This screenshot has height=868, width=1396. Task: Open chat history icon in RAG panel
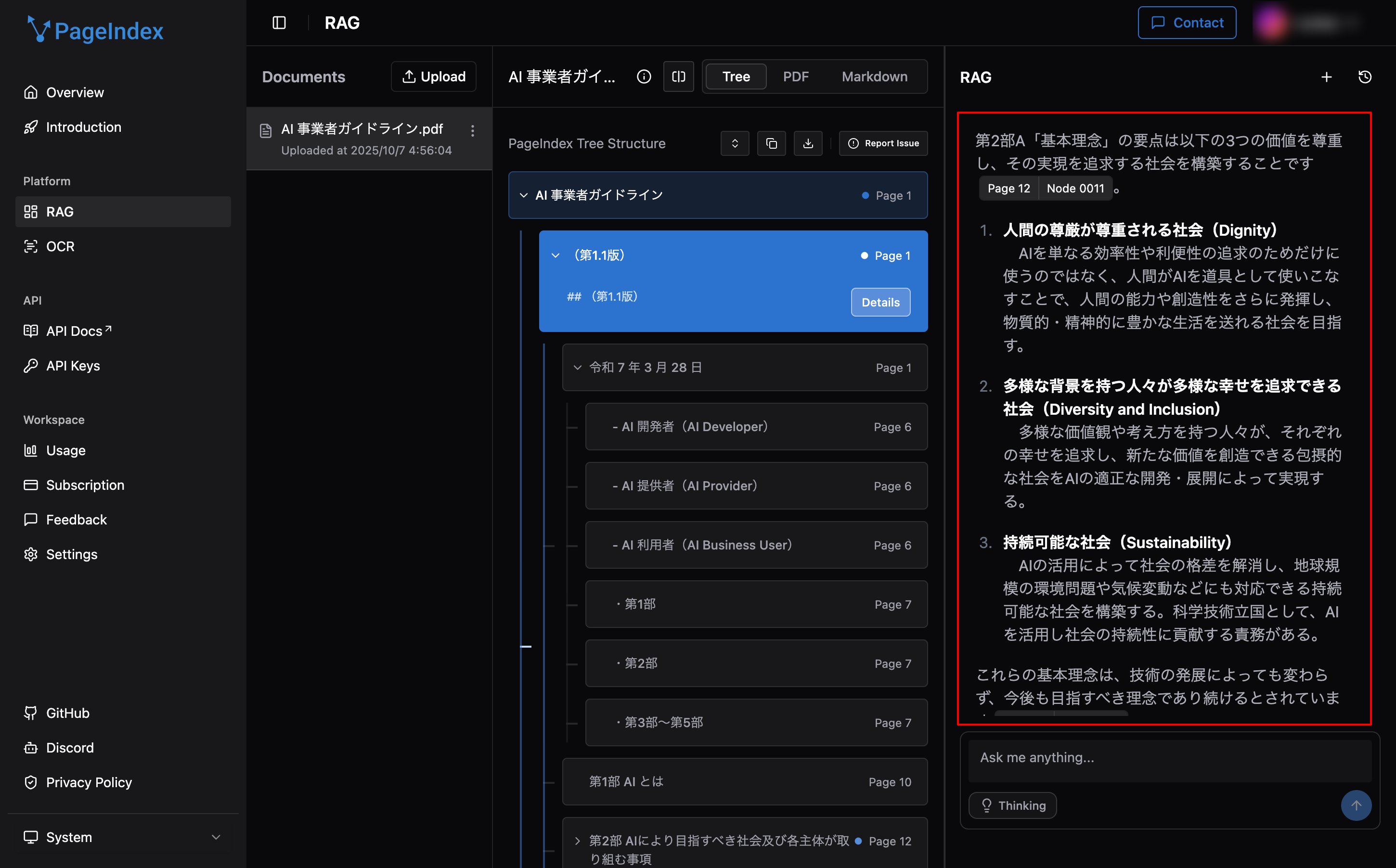click(x=1365, y=77)
